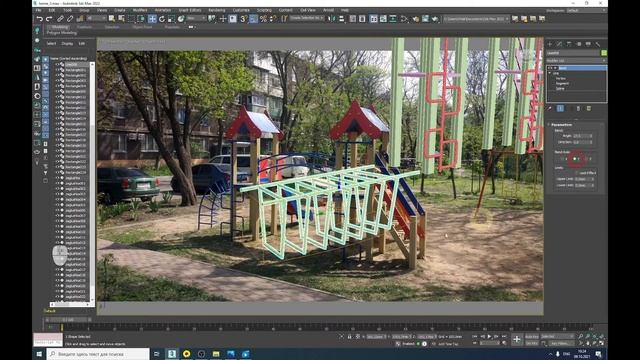Click the Redo arrow in main toolbar
Screen dimensions: 640x360
[x=49, y=19]
